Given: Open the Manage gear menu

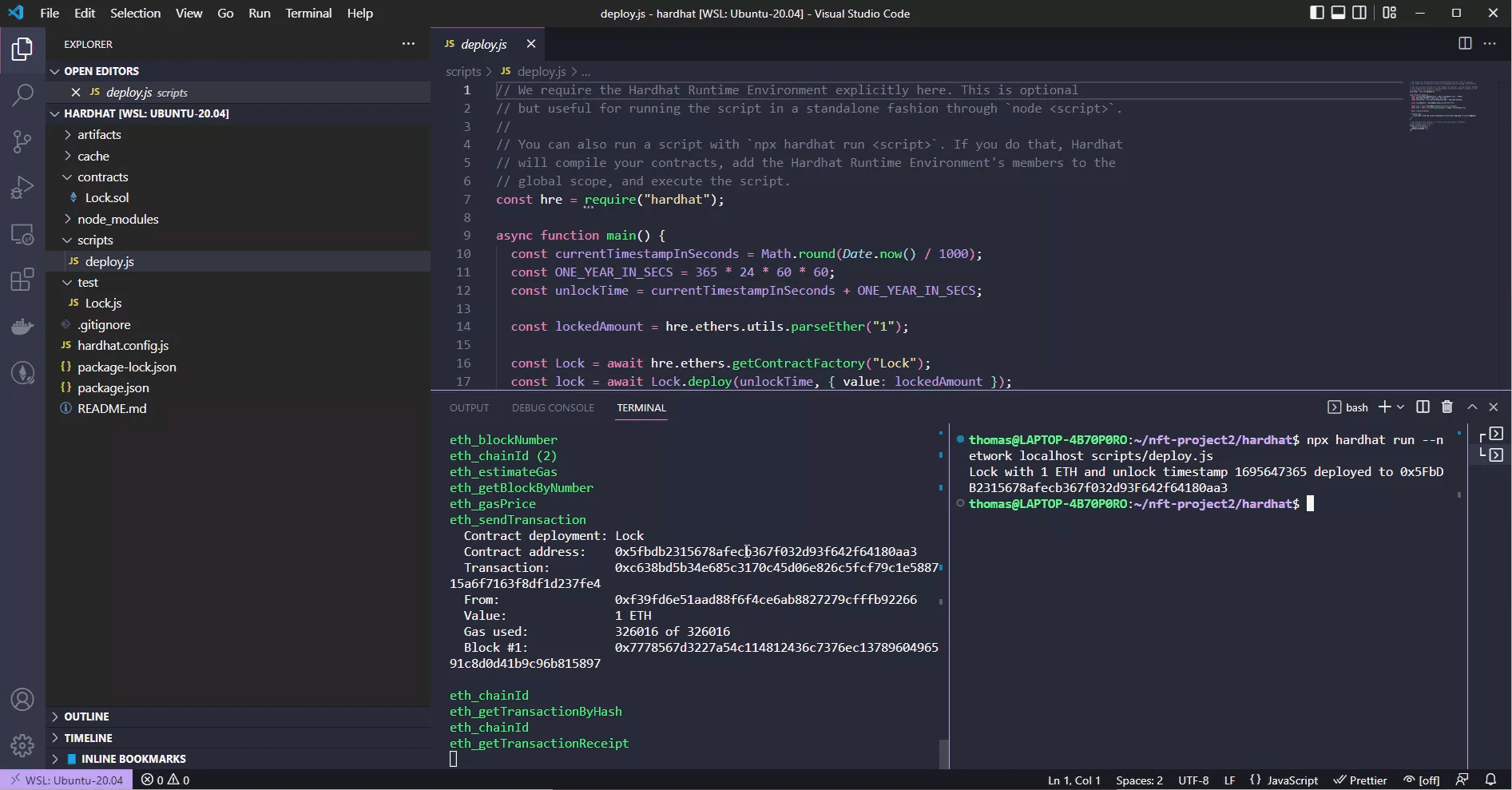Looking at the screenshot, I should [x=22, y=745].
